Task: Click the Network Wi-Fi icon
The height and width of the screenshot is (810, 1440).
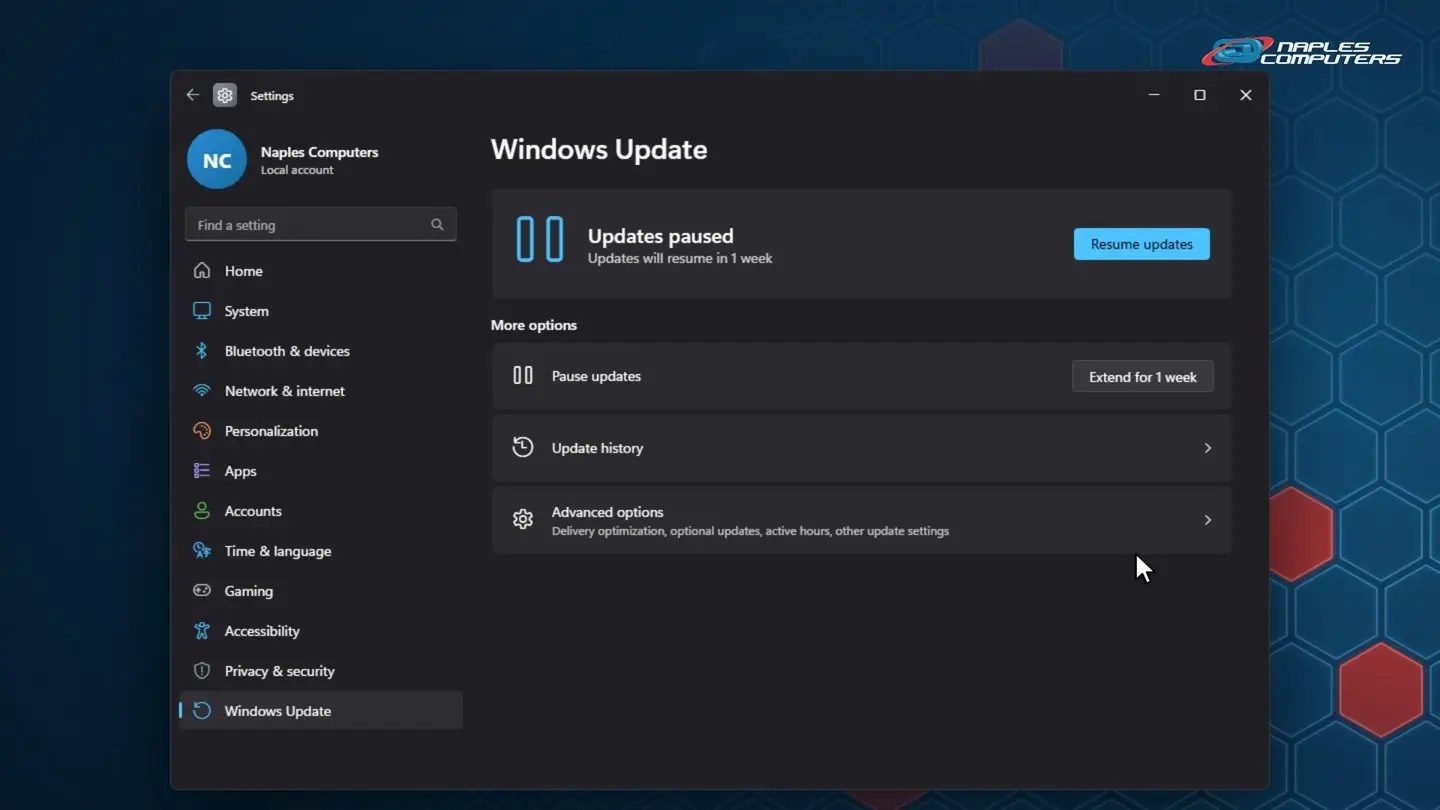Action: pos(202,391)
